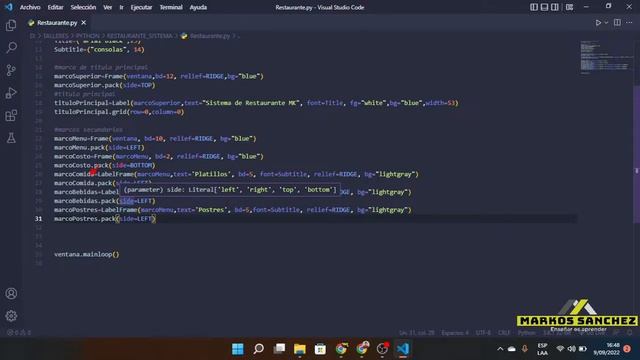Image resolution: width=640 pixels, height=360 pixels.
Task: Click the editor vertical scrollbar
Action: [x=636, y=155]
